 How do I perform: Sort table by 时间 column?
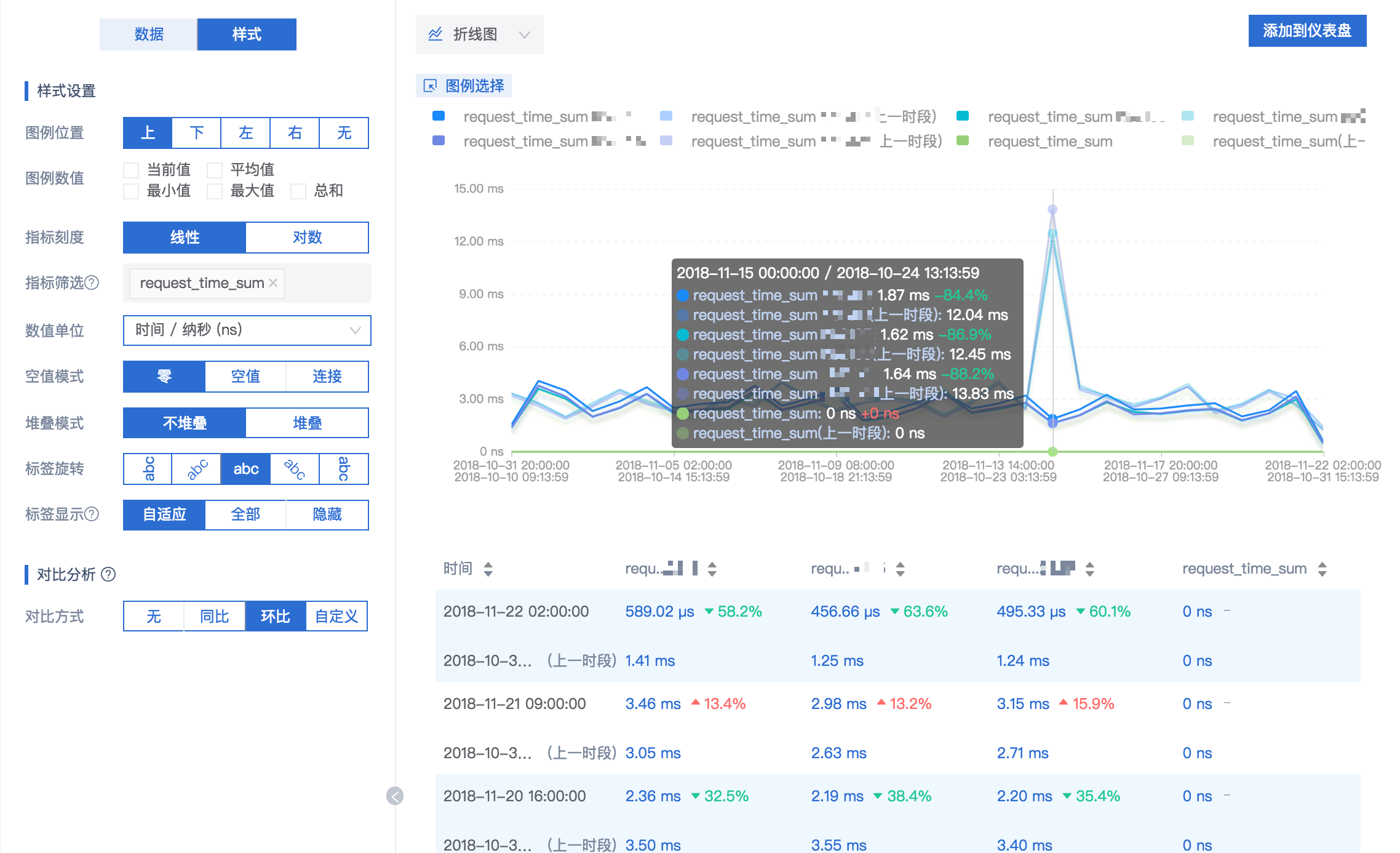488,569
